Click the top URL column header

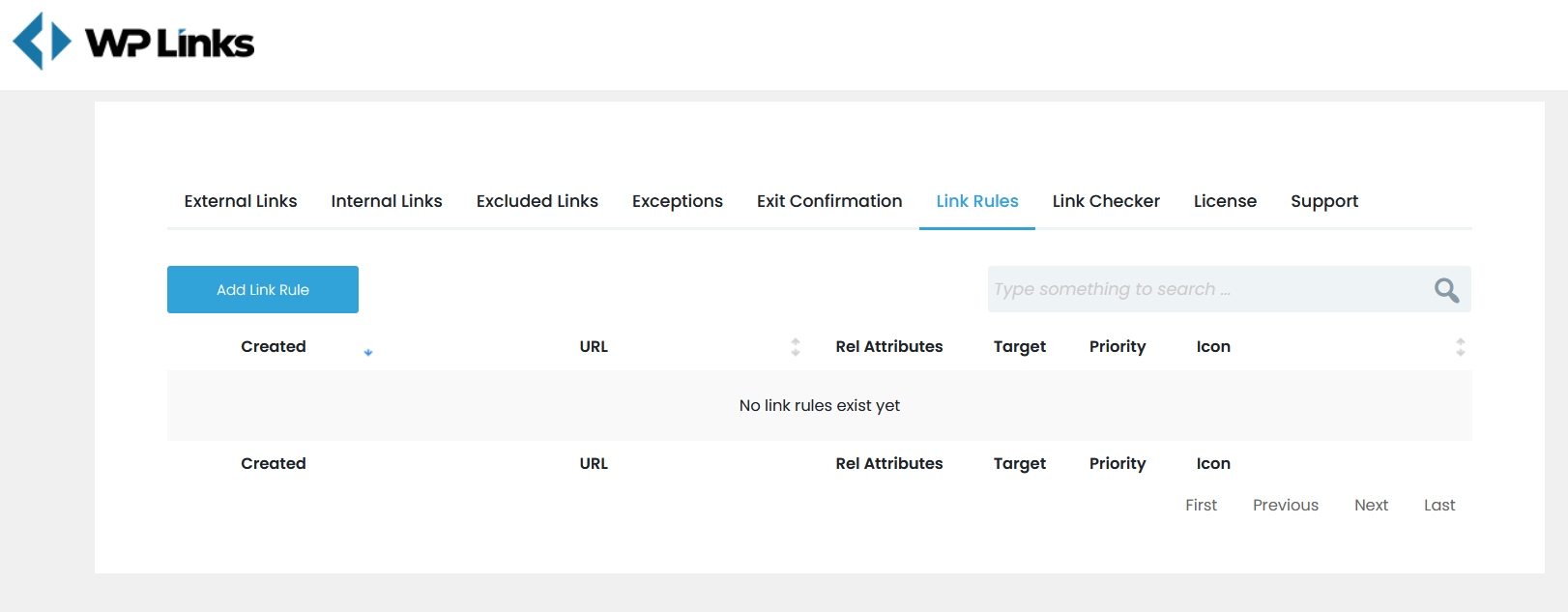(594, 346)
